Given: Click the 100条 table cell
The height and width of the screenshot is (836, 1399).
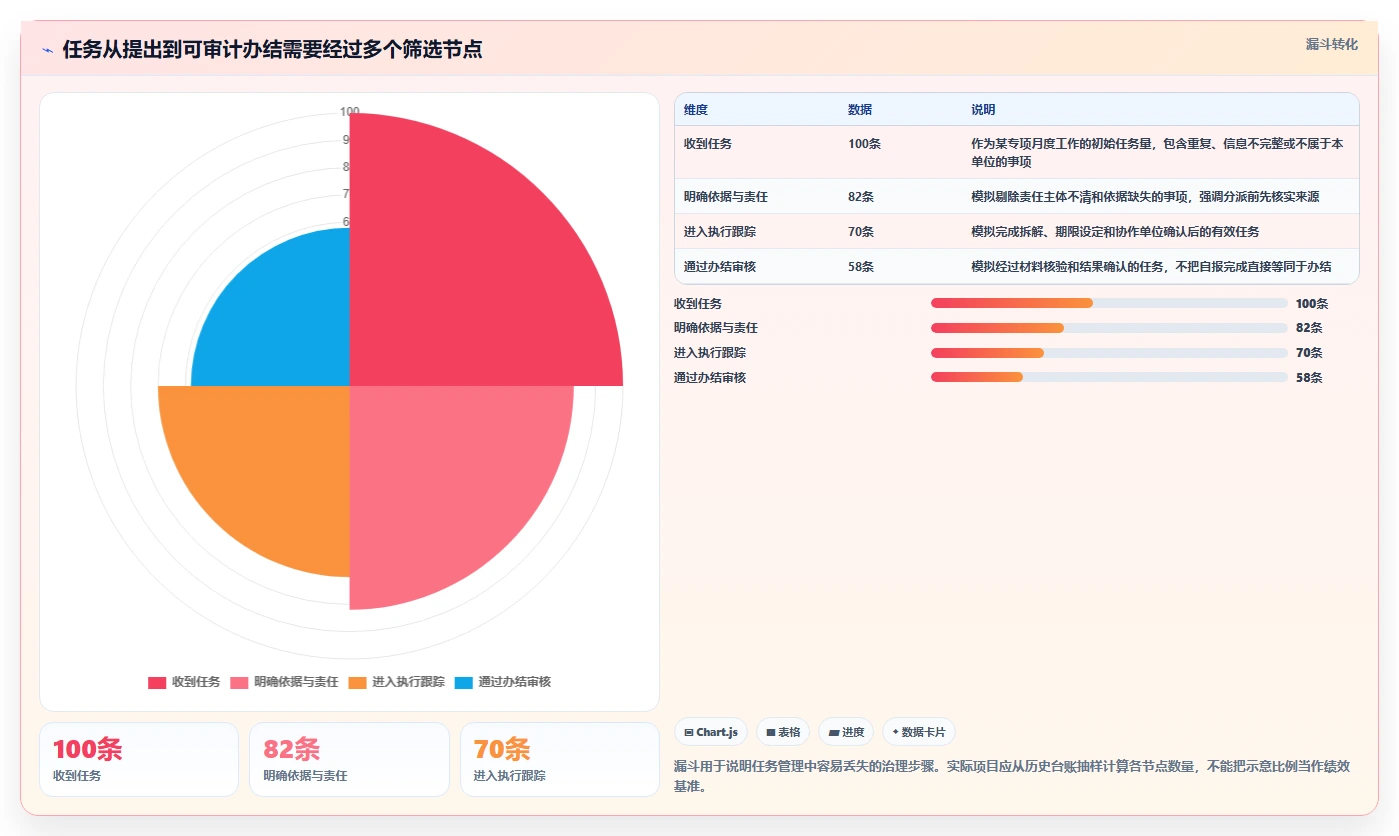Looking at the screenshot, I should tap(901, 152).
